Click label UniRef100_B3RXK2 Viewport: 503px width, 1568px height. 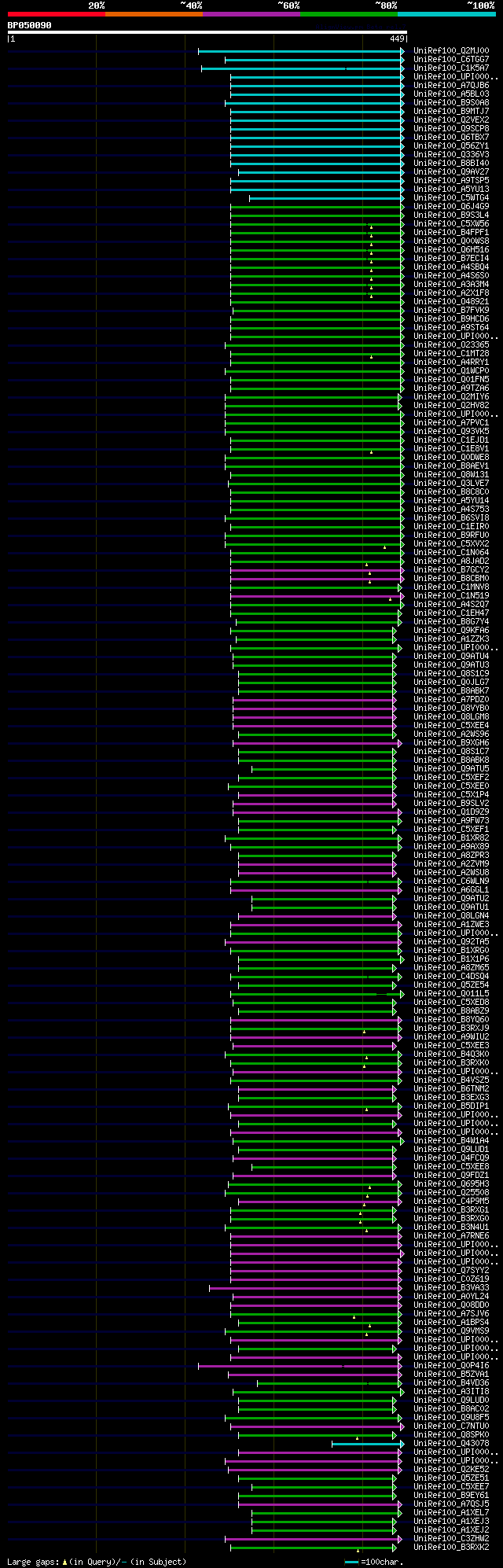tap(451, 1547)
